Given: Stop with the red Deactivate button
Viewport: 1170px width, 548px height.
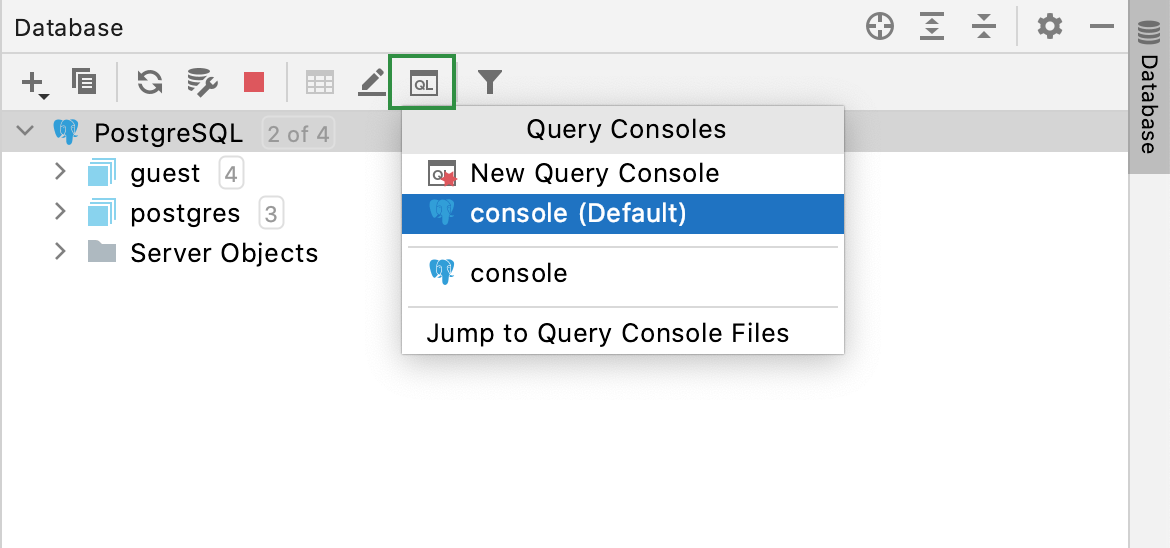Looking at the screenshot, I should [254, 82].
